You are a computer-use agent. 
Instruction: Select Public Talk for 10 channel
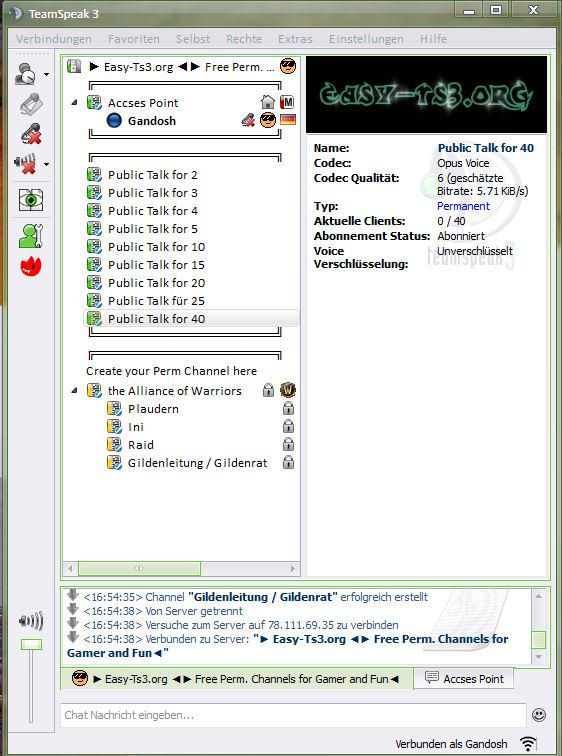coord(157,247)
